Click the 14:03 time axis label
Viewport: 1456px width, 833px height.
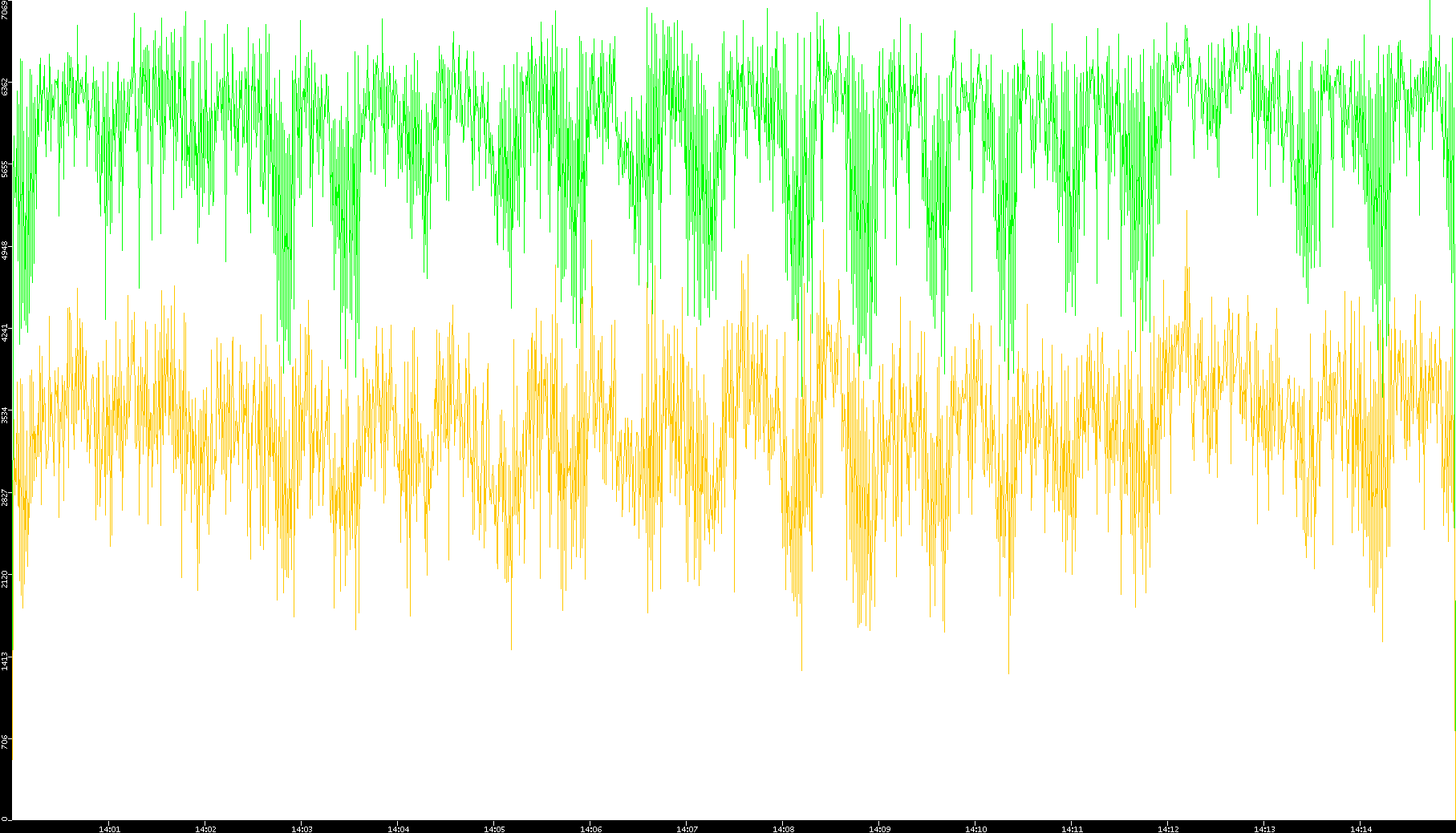pyautogui.click(x=302, y=828)
